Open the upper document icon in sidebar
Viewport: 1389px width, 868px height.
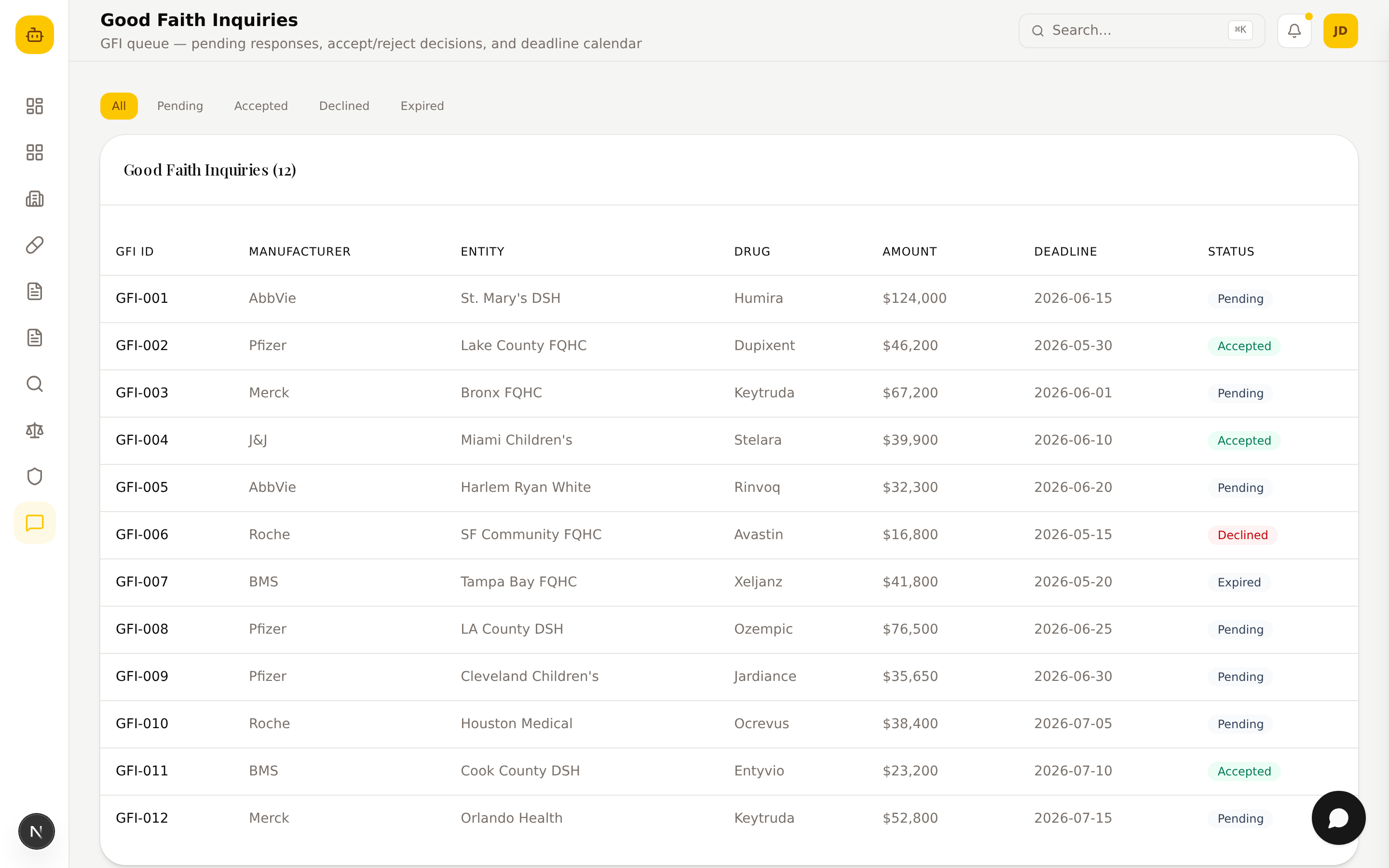(x=34, y=291)
